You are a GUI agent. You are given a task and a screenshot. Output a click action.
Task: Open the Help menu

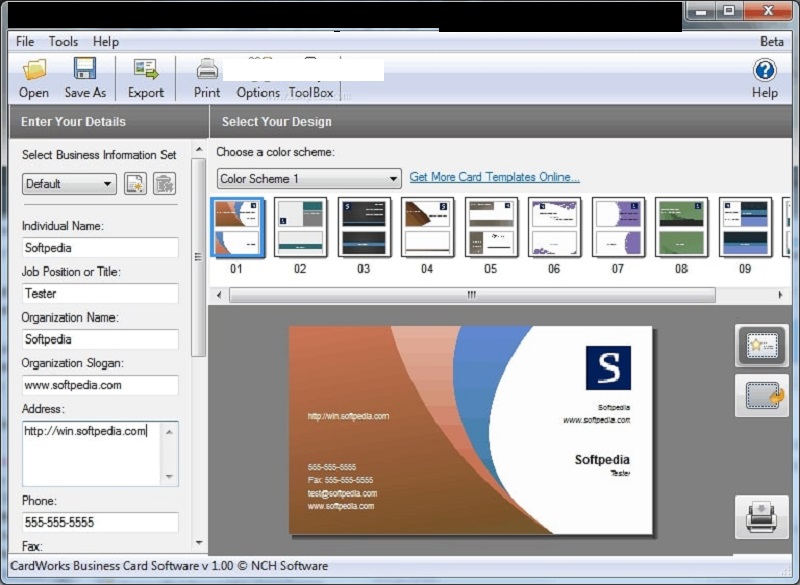pyautogui.click(x=106, y=41)
